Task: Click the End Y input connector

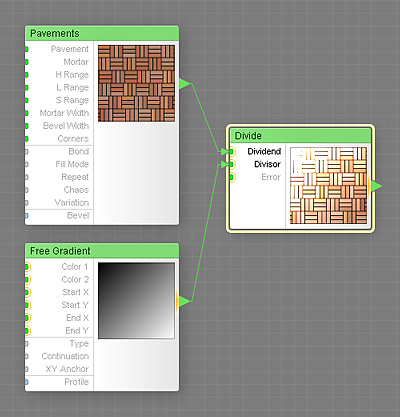Action: (x=27, y=331)
